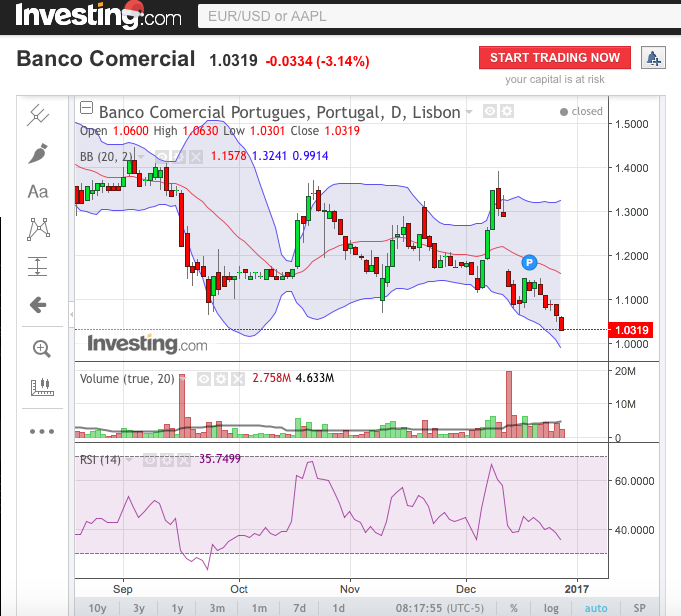Choose the Aa text annotation tool
This screenshot has height=616, width=681.
[38, 192]
